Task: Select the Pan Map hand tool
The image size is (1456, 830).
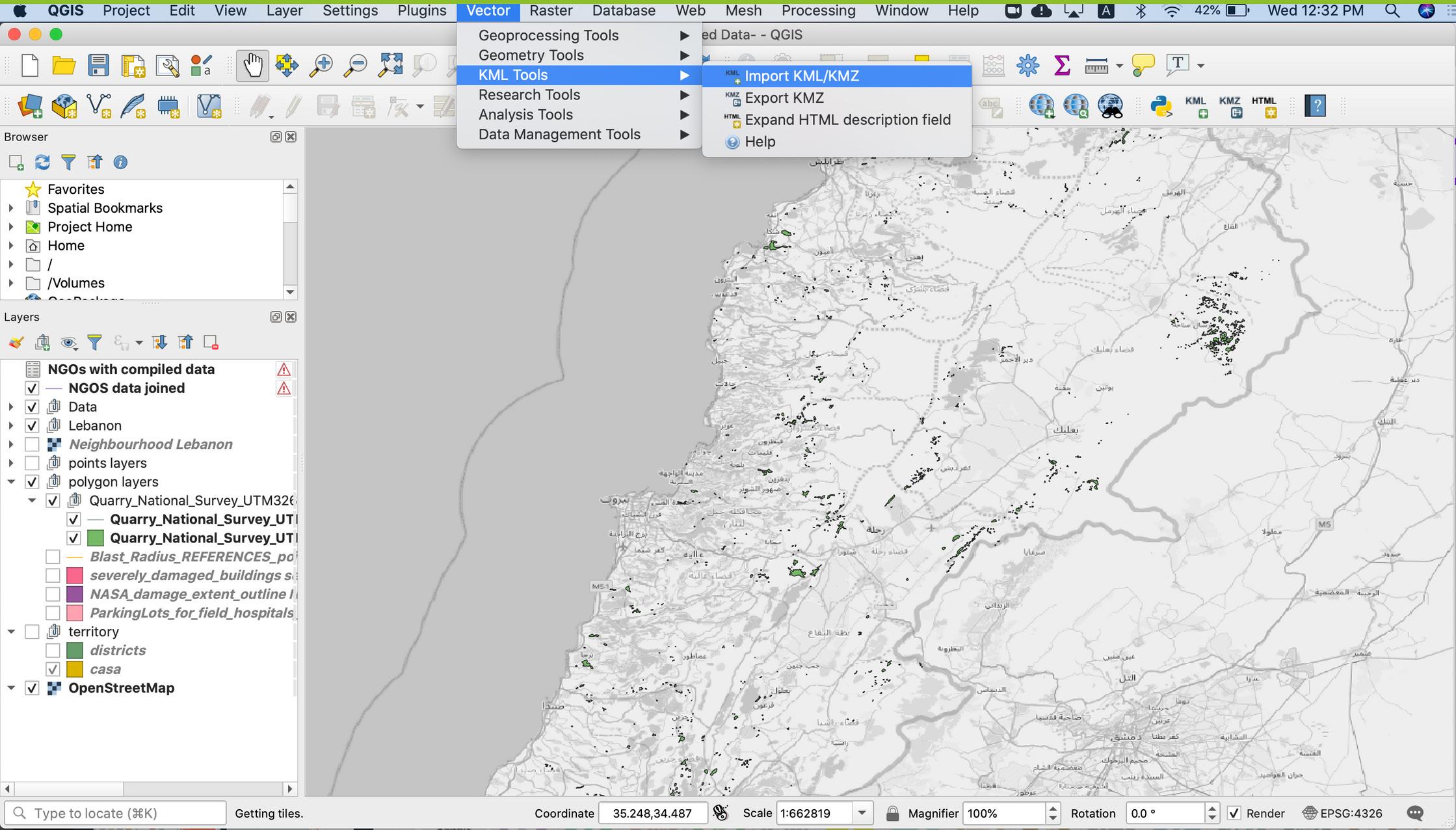Action: (252, 65)
